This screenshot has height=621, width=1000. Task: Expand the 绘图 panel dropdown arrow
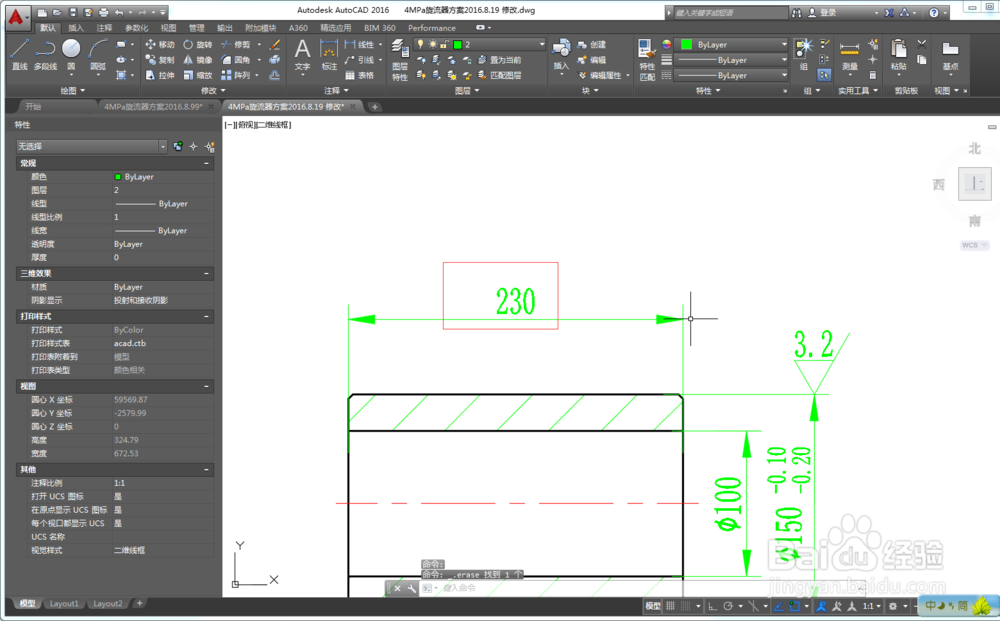82,92
